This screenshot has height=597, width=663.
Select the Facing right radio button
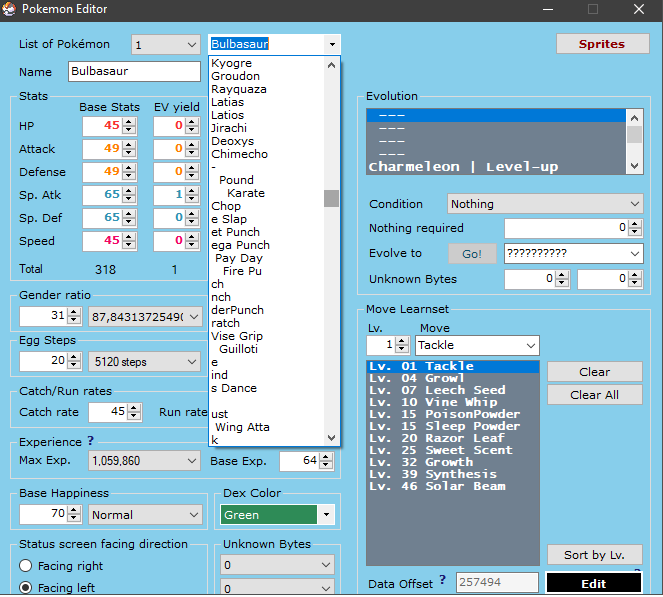click(26, 565)
